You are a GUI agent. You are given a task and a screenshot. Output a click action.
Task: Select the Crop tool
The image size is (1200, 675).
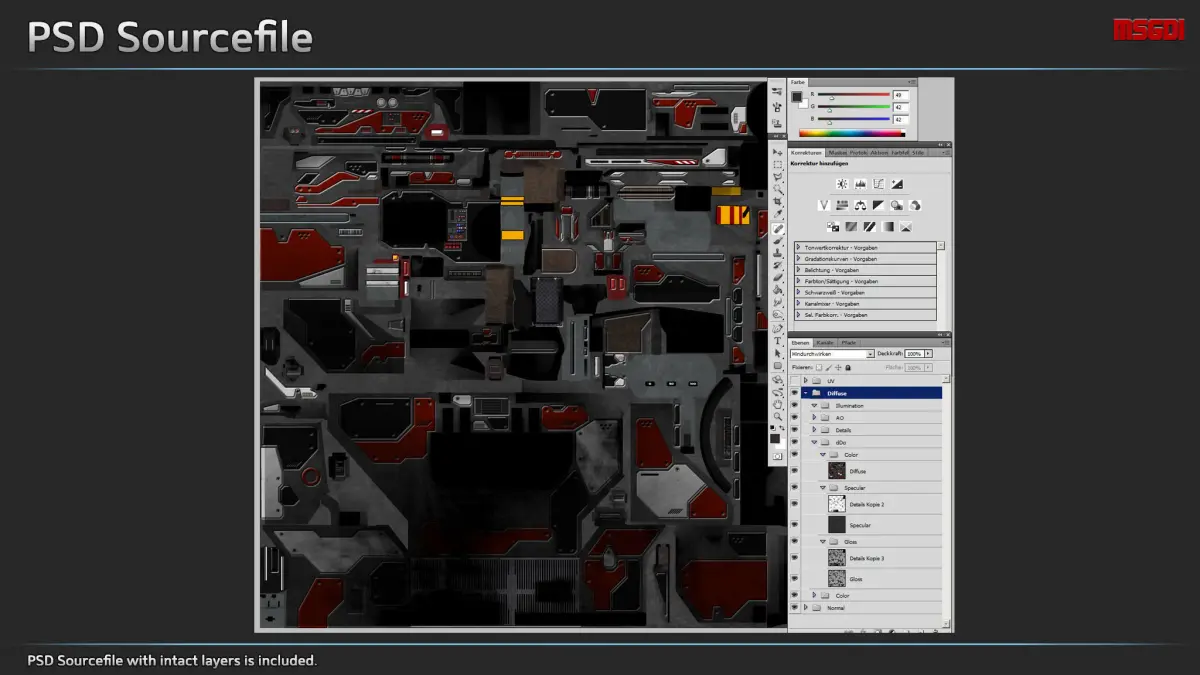777,201
